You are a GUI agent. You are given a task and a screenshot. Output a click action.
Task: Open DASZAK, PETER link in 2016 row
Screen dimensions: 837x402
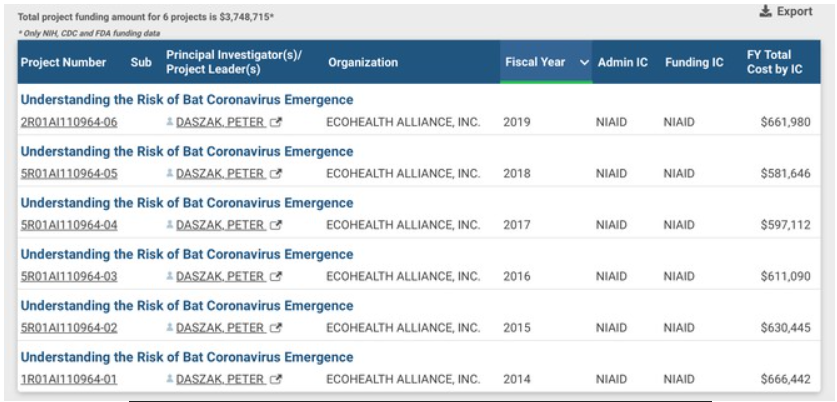click(x=220, y=277)
